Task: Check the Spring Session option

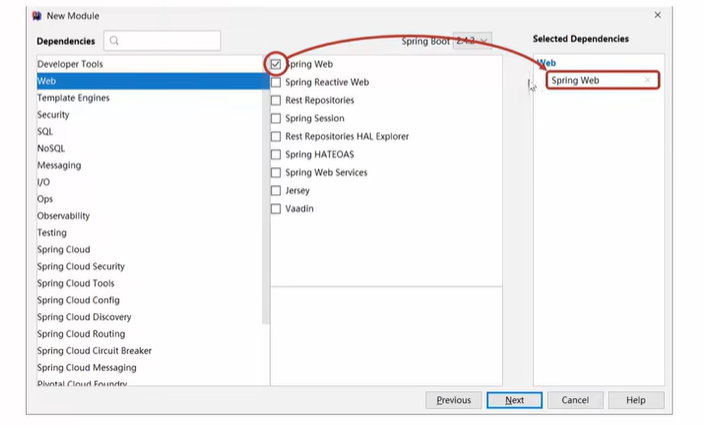Action: click(x=276, y=119)
